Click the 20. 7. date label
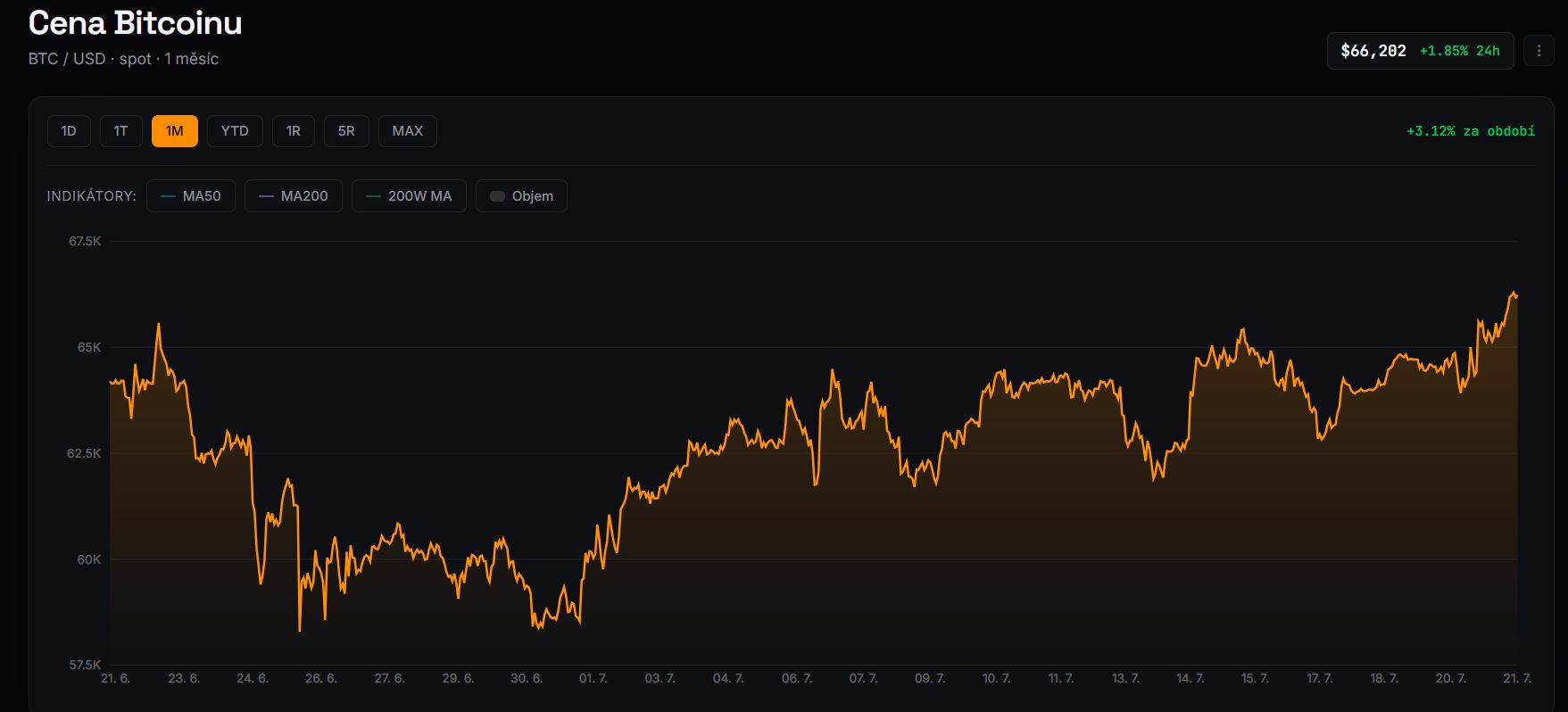The image size is (1568, 712). point(1451,678)
